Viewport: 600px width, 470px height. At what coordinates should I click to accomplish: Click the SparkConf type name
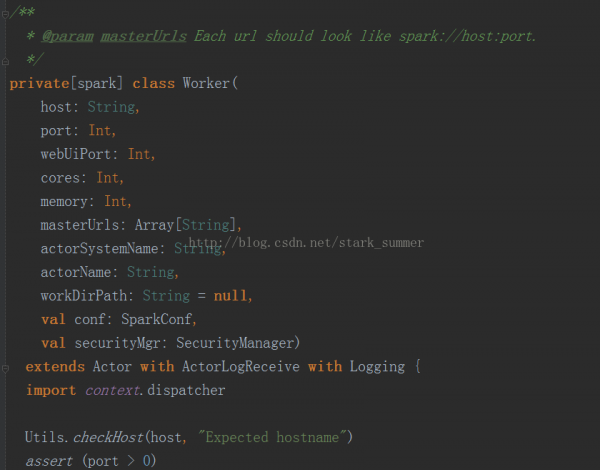157,319
